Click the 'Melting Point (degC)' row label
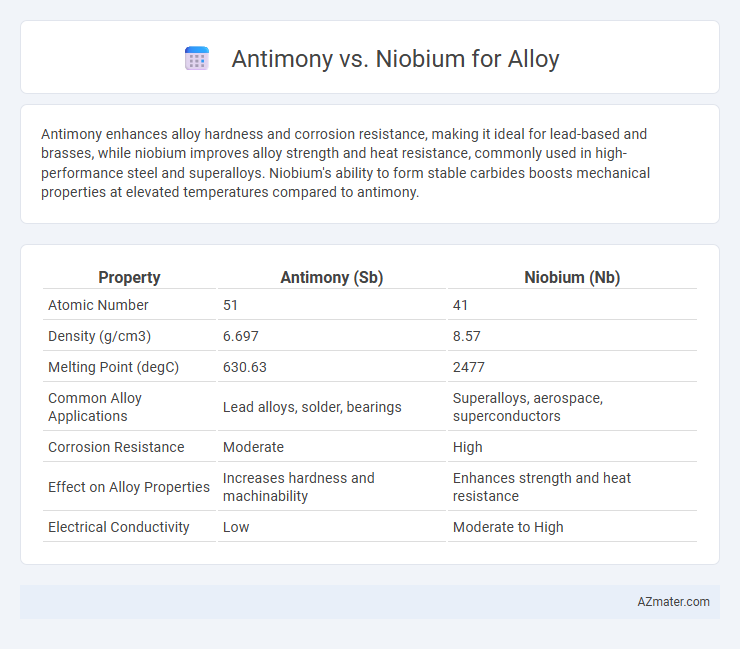 tap(114, 367)
